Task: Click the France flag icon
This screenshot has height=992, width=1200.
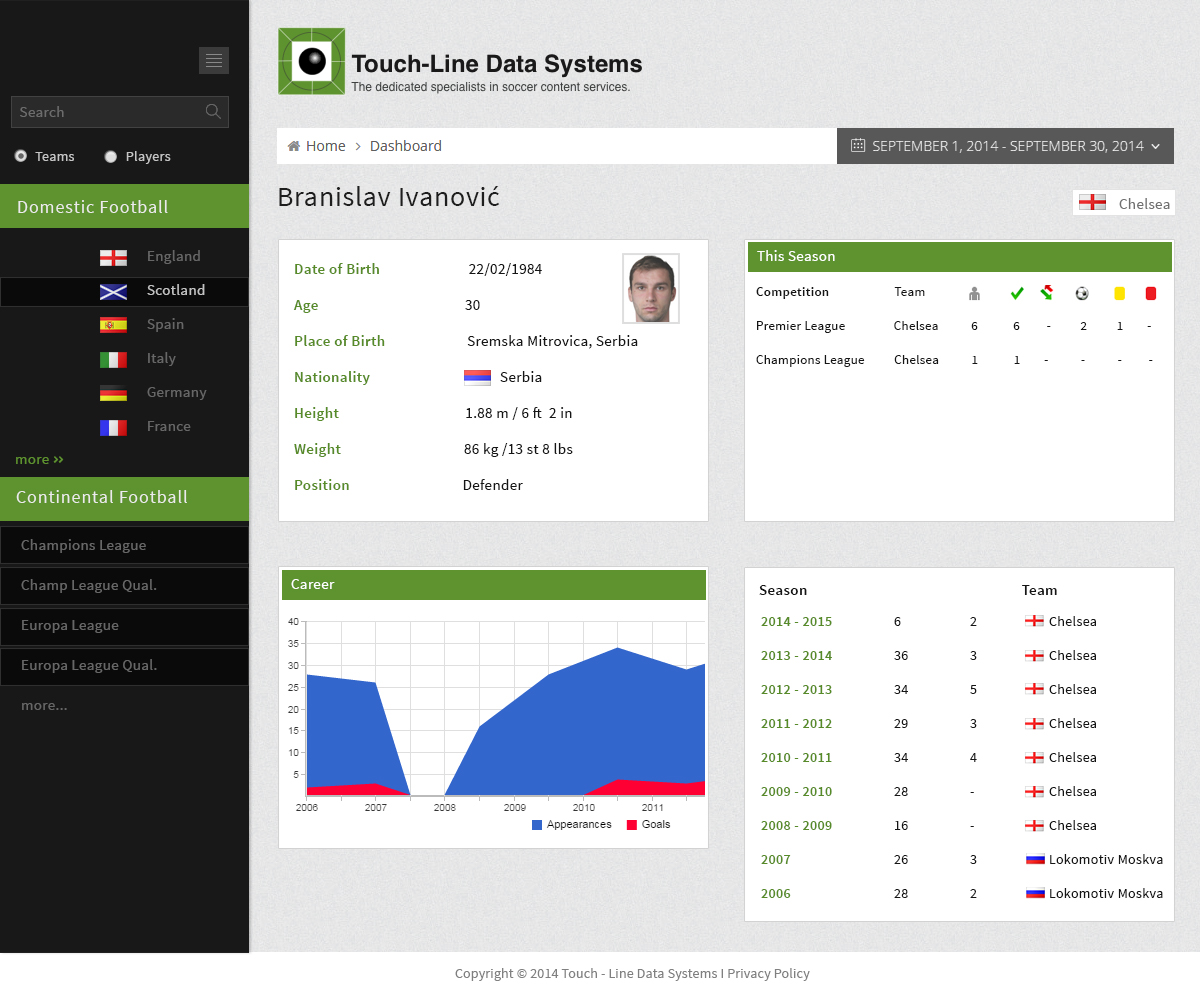Action: 113,427
